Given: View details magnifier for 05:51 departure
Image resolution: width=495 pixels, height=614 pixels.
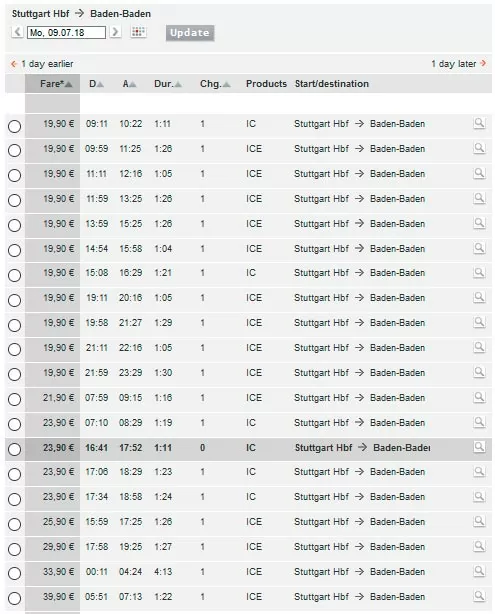Looking at the screenshot, I should pyautogui.click(x=479, y=596).
